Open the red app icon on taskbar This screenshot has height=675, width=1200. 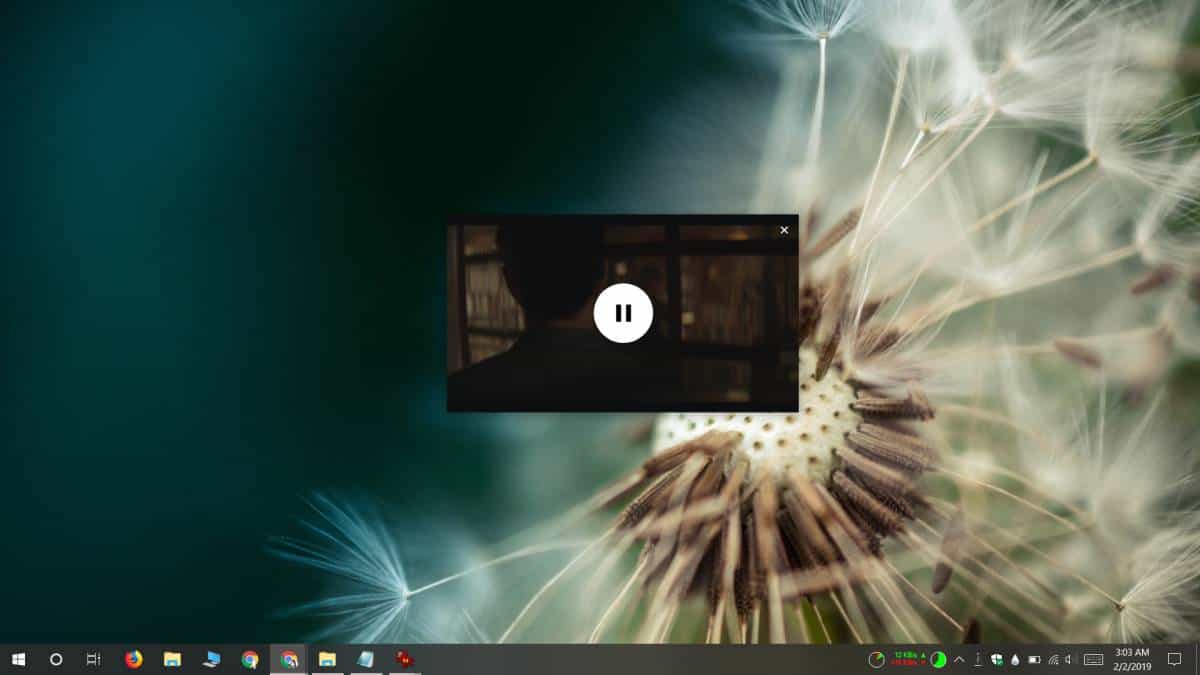405,659
